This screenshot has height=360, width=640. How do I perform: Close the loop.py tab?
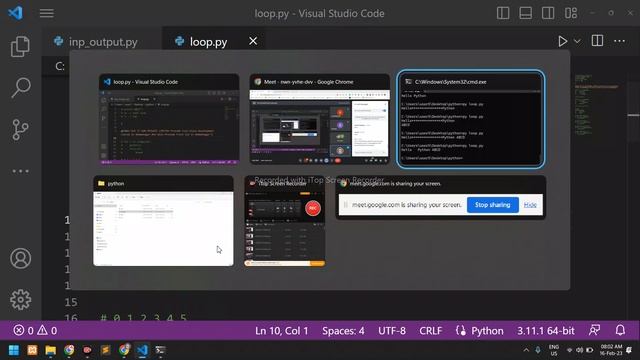[253, 41]
